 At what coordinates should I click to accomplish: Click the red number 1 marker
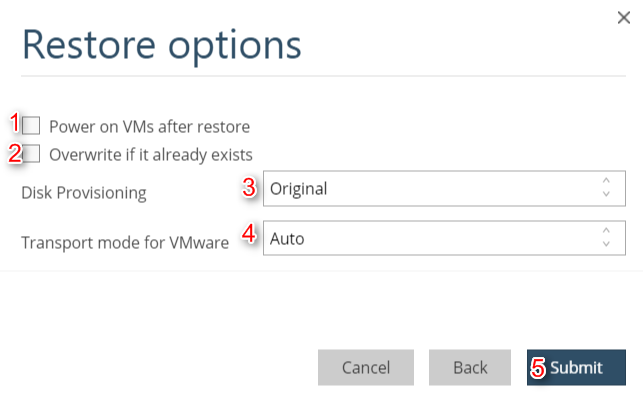point(15,123)
